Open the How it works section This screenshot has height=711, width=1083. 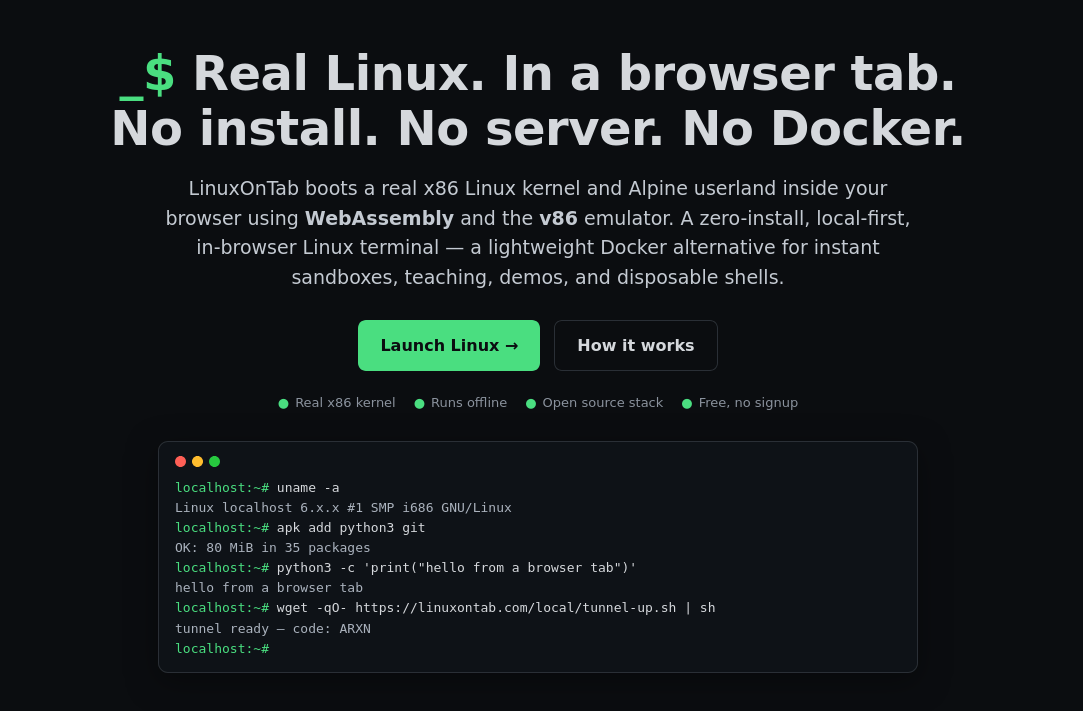click(x=635, y=345)
